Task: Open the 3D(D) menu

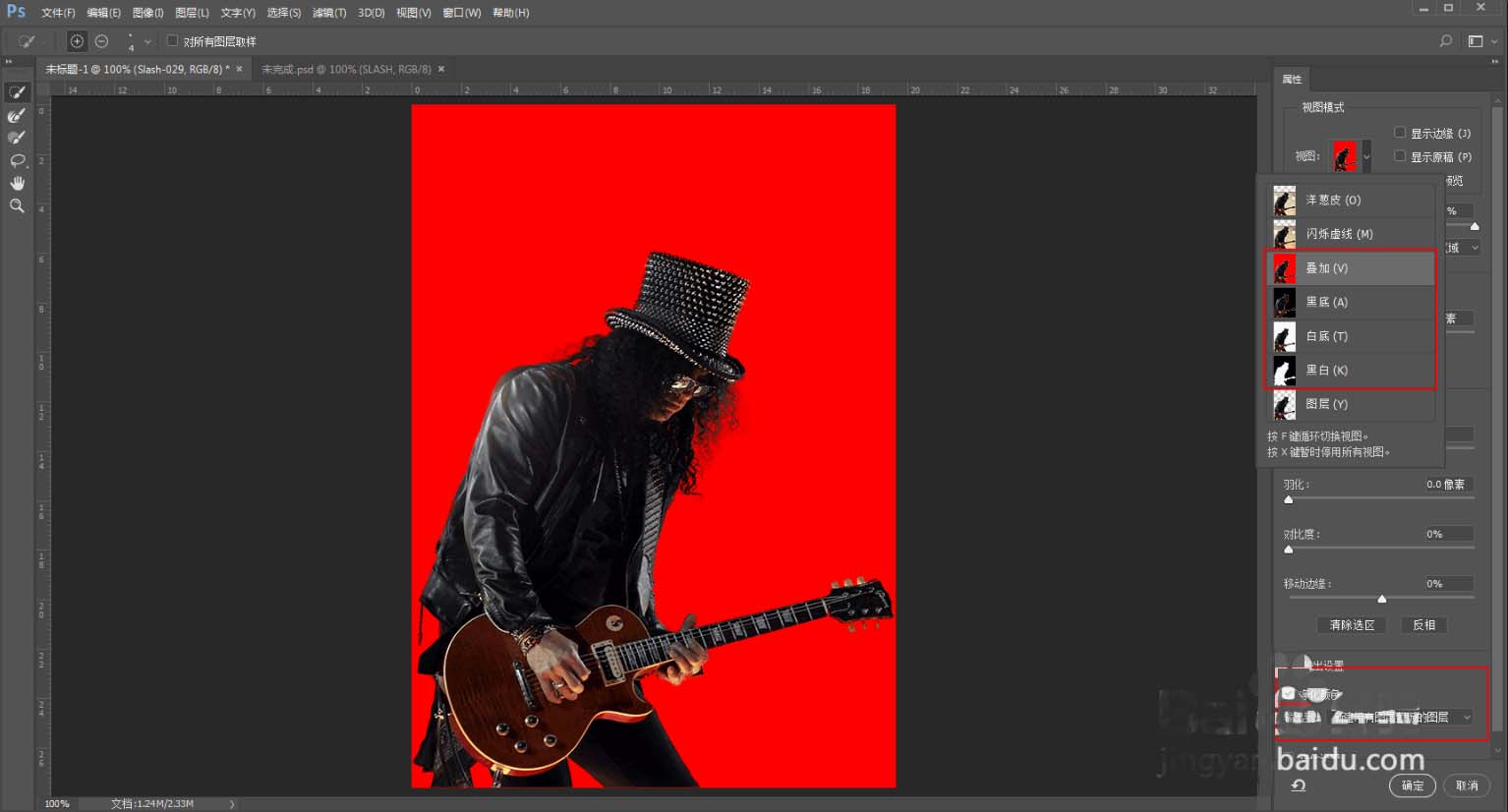Action: pyautogui.click(x=371, y=13)
